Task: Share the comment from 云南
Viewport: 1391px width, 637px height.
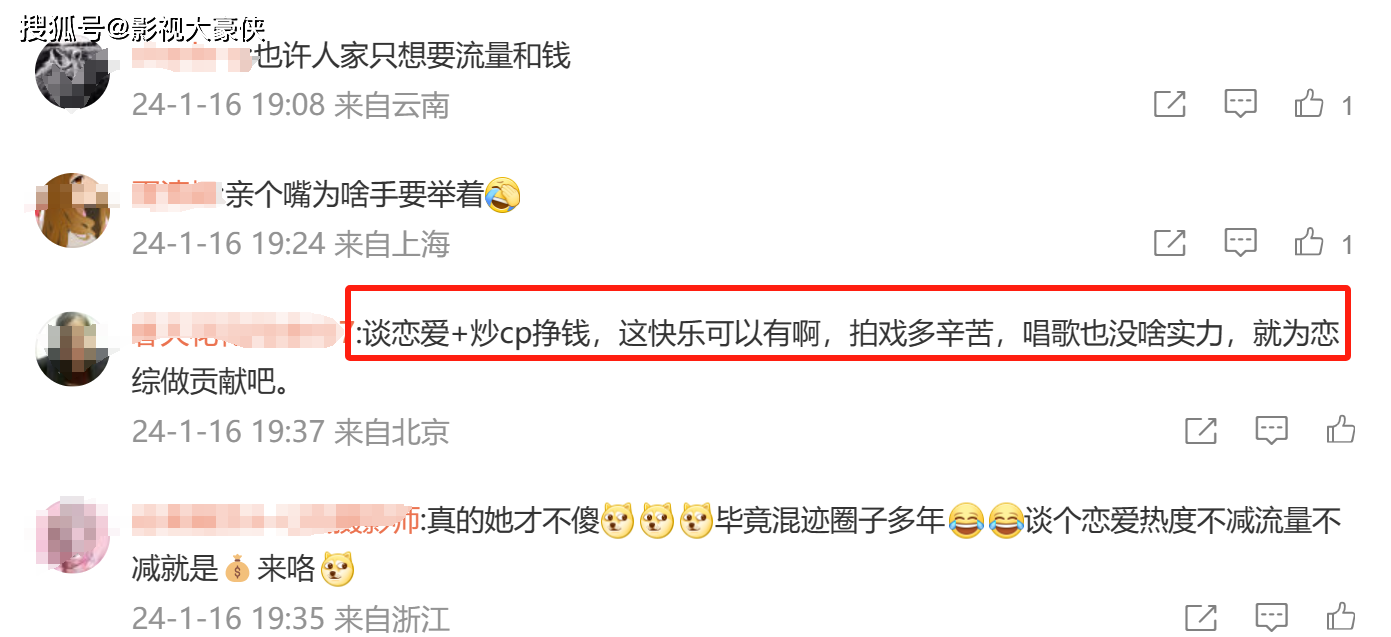Action: coord(1170,104)
